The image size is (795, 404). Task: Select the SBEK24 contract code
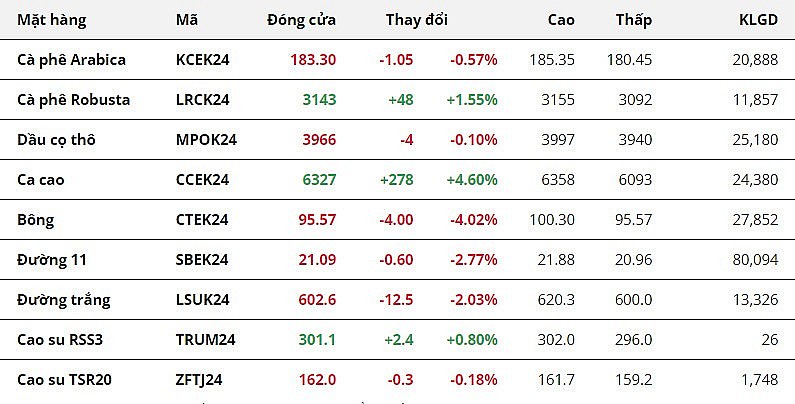(201, 260)
